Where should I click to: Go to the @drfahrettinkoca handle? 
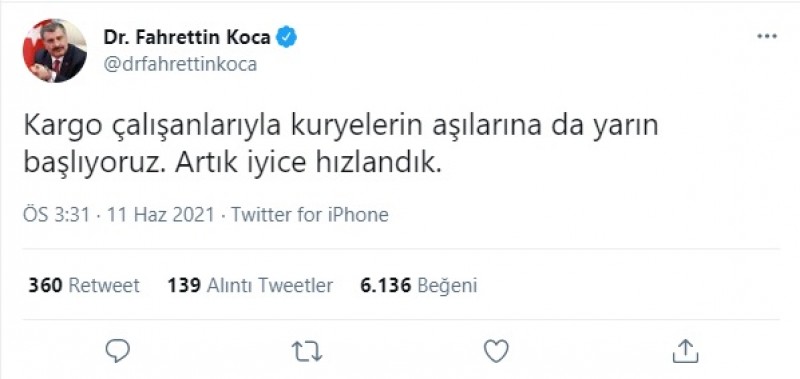[180, 65]
